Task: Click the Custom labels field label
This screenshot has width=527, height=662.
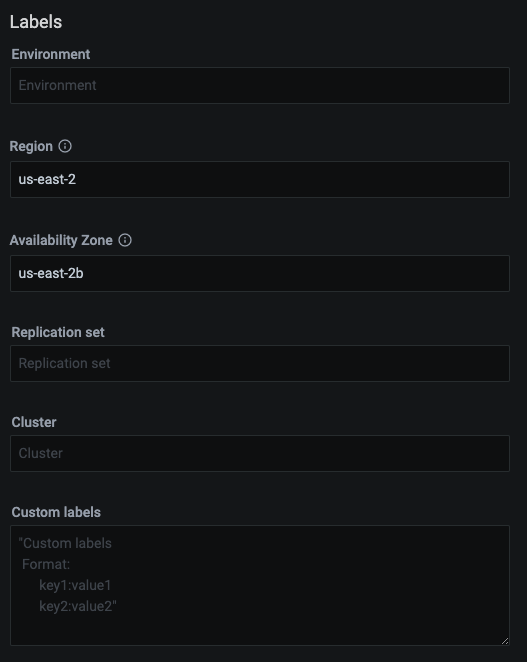Action: [x=56, y=512]
